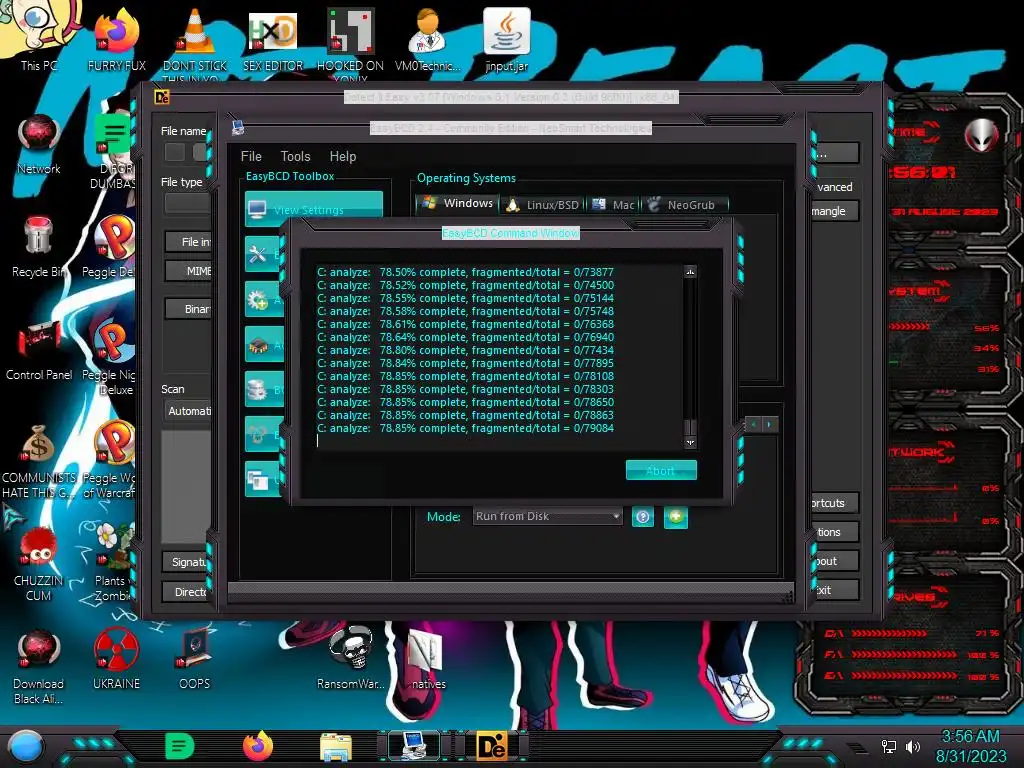Click the browse '...' button in Detect It Easy
1024x768 pixels.
point(835,154)
